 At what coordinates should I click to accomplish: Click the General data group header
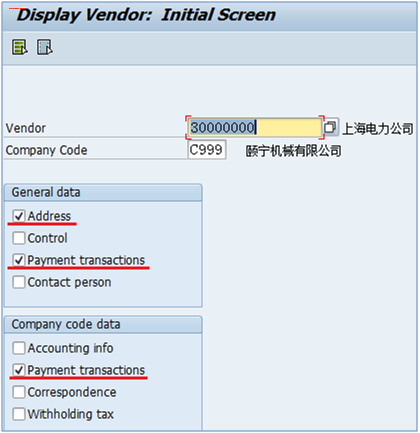pyautogui.click(x=103, y=192)
